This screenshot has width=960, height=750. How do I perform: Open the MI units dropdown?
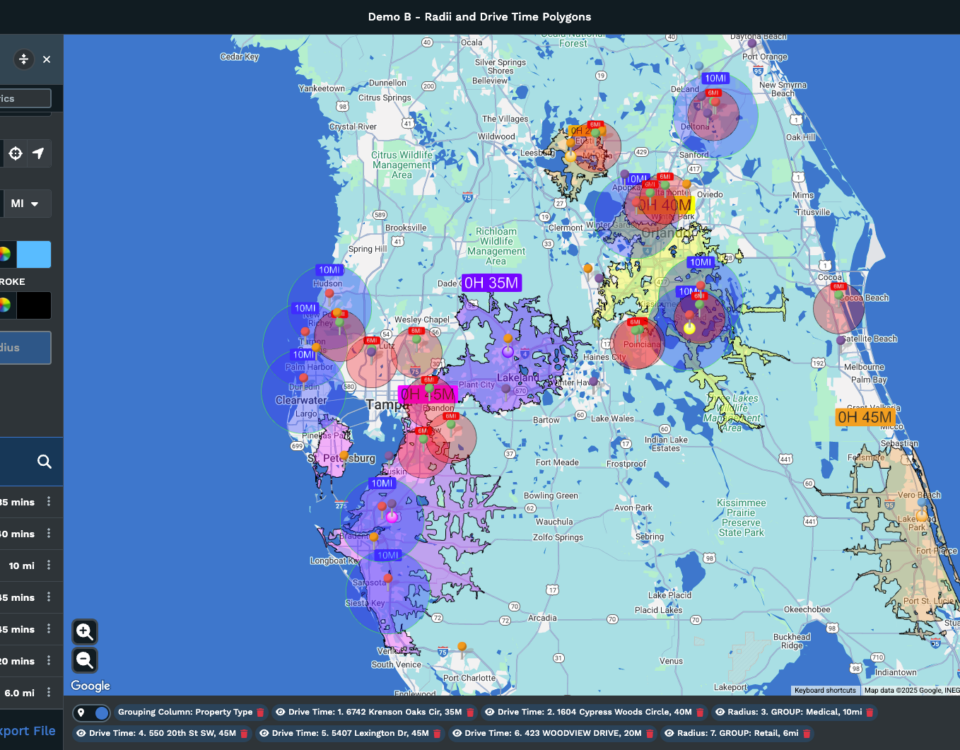point(26,203)
